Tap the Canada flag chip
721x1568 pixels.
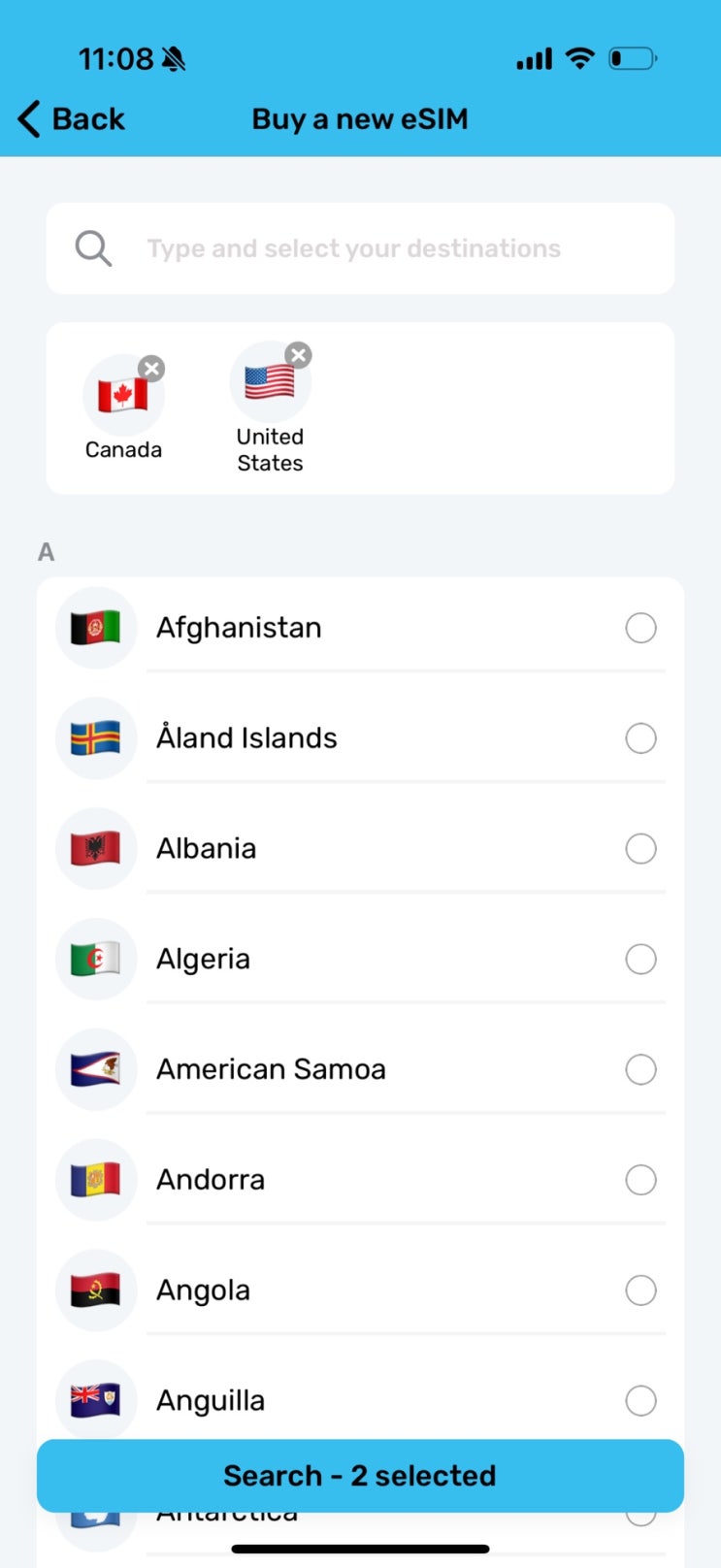coord(123,396)
